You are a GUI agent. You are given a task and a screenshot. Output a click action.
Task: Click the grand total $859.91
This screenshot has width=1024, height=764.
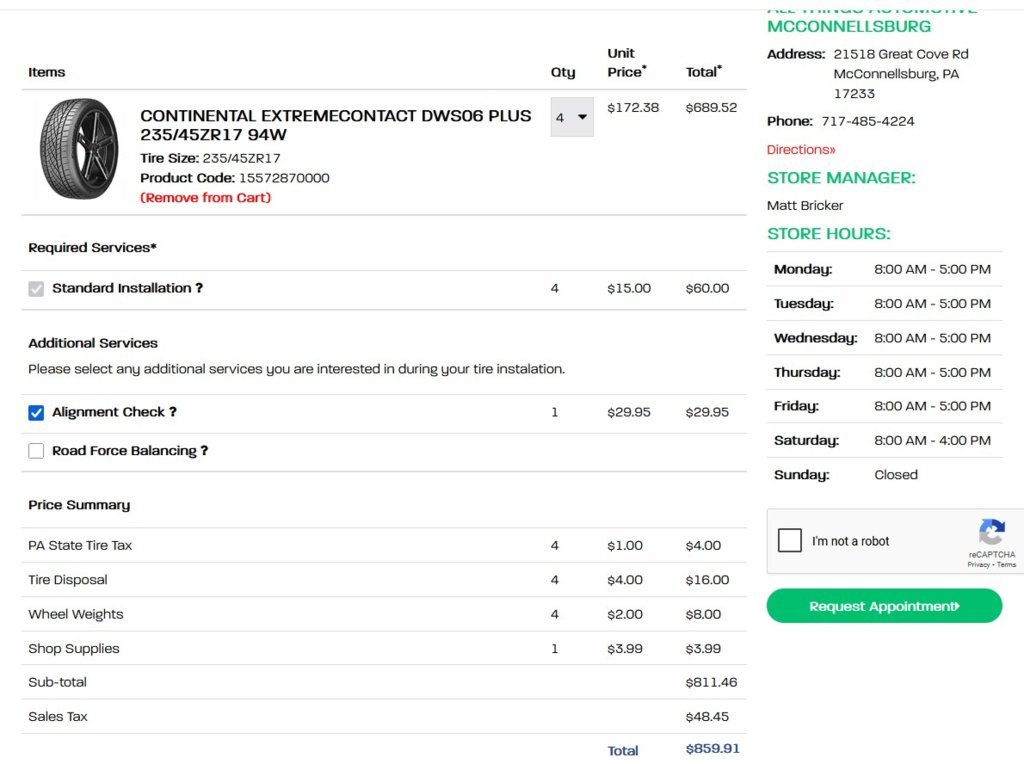pyautogui.click(x=712, y=749)
